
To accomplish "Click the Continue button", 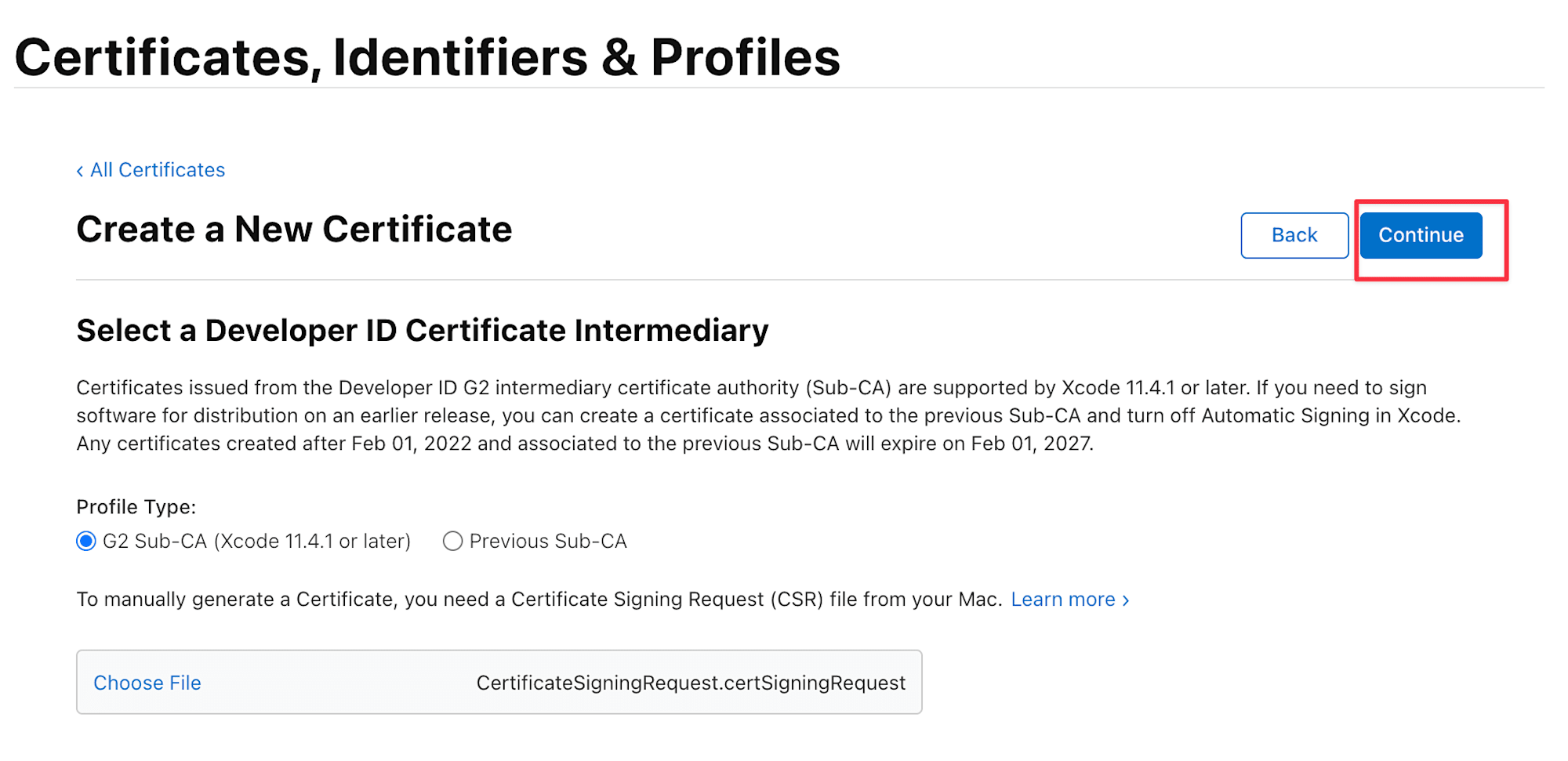I will (x=1420, y=235).
